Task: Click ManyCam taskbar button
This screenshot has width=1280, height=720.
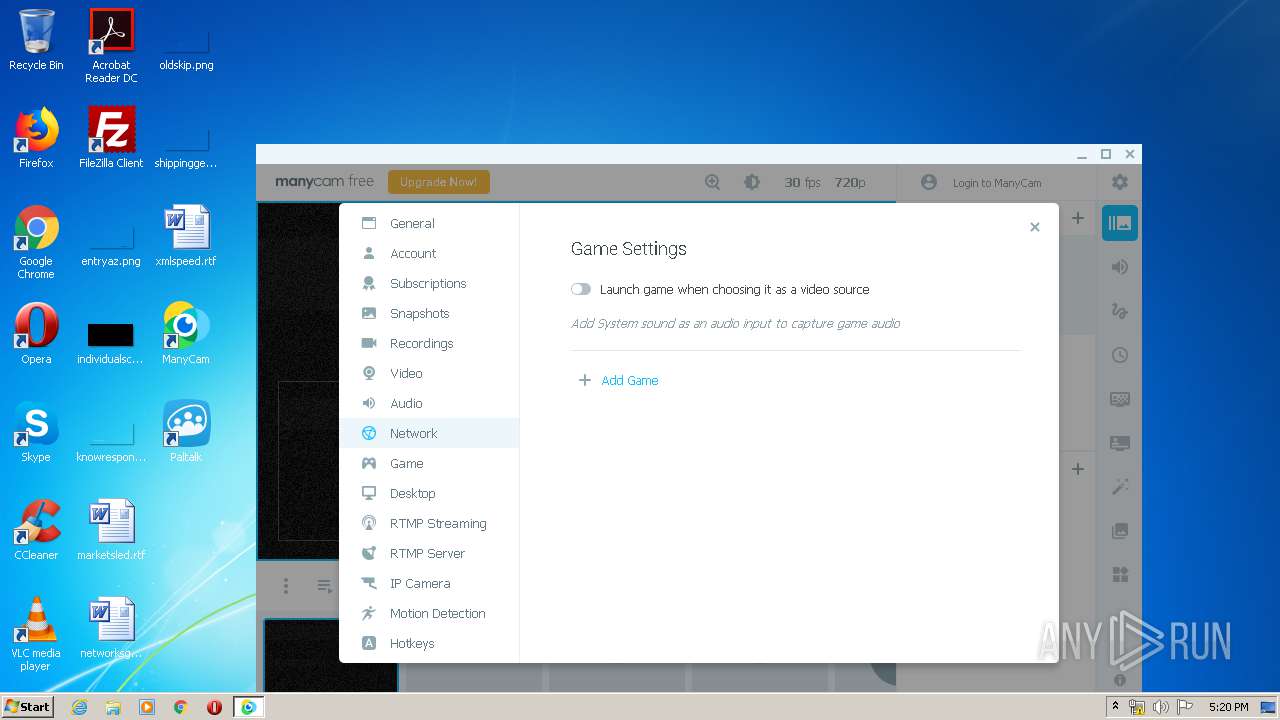Action: pyautogui.click(x=248, y=707)
